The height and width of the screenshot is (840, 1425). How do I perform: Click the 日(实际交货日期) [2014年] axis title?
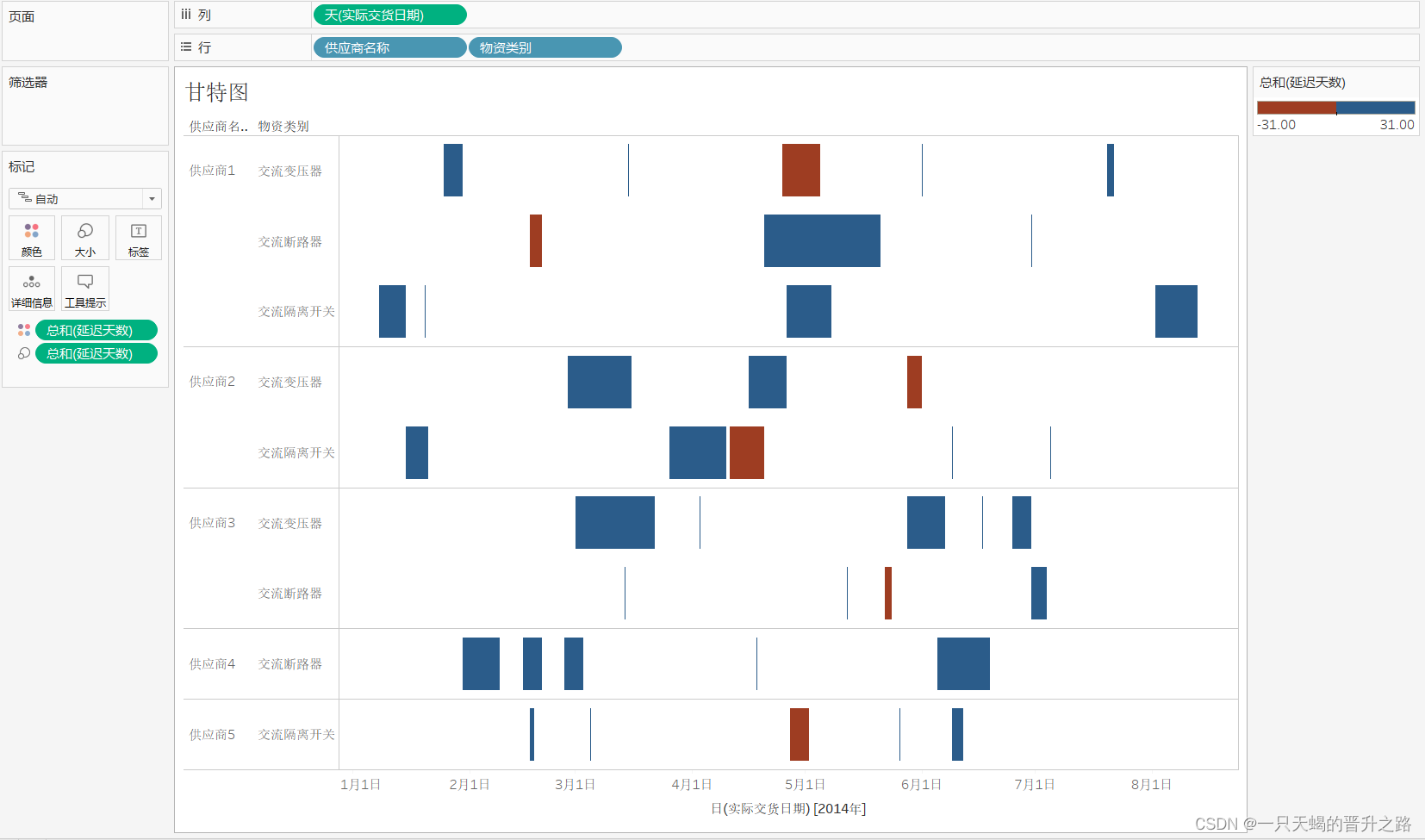(788, 809)
